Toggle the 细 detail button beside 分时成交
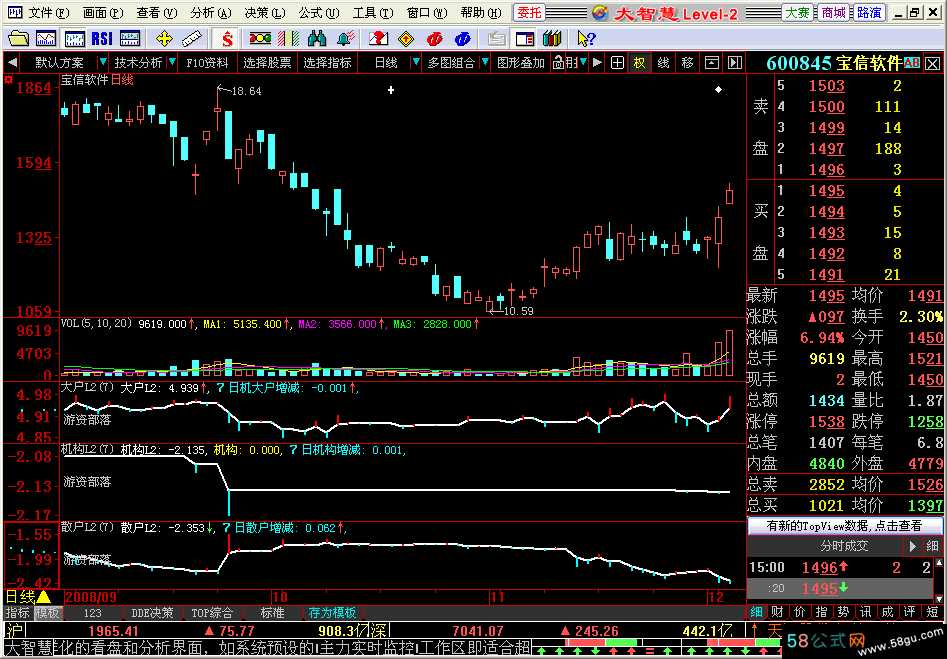947x659 pixels. (x=933, y=546)
